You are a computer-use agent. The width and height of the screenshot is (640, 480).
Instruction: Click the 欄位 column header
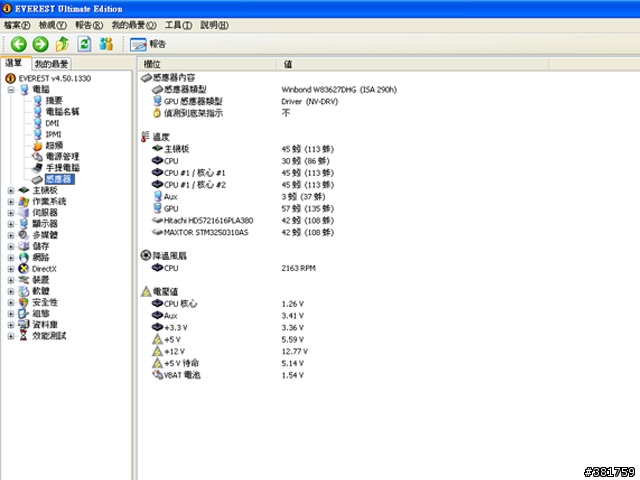[x=207, y=64]
